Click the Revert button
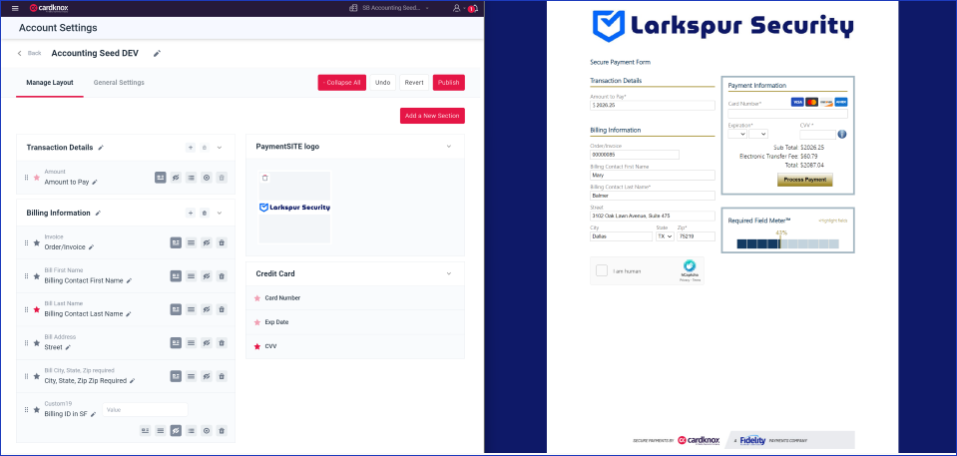The width and height of the screenshot is (957, 456). pos(414,82)
